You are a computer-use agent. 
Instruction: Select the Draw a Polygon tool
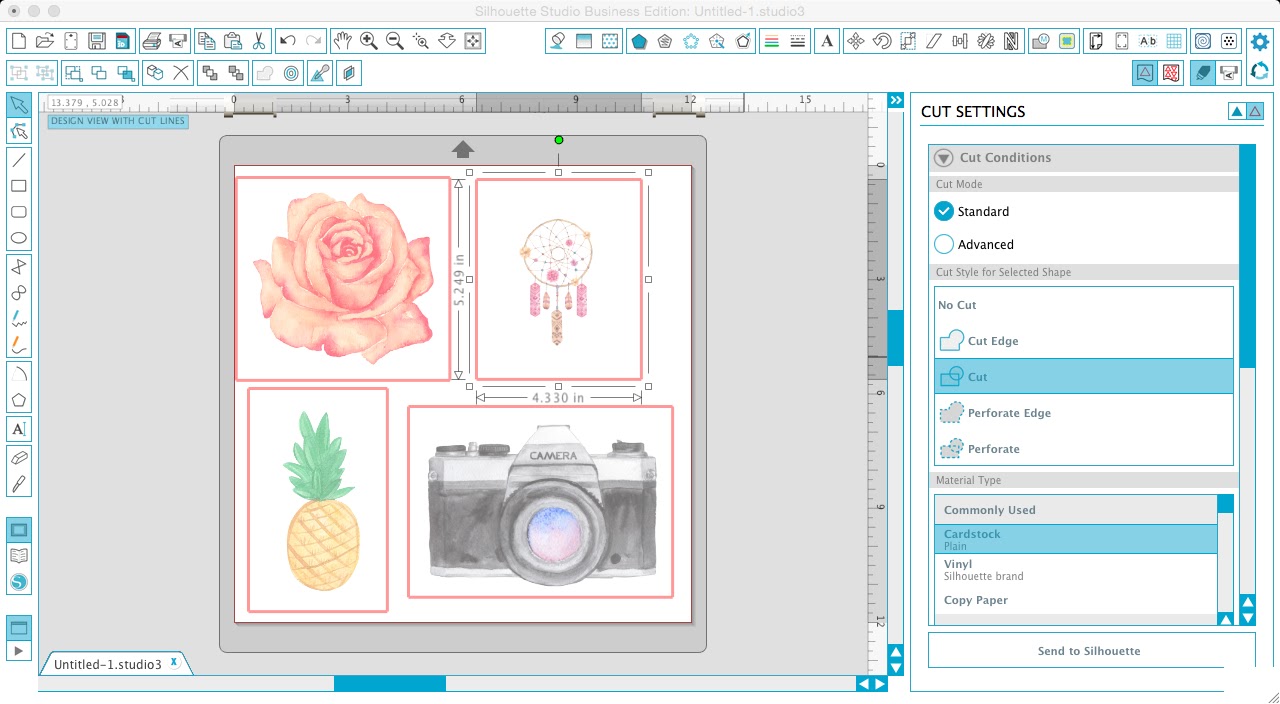(x=19, y=400)
